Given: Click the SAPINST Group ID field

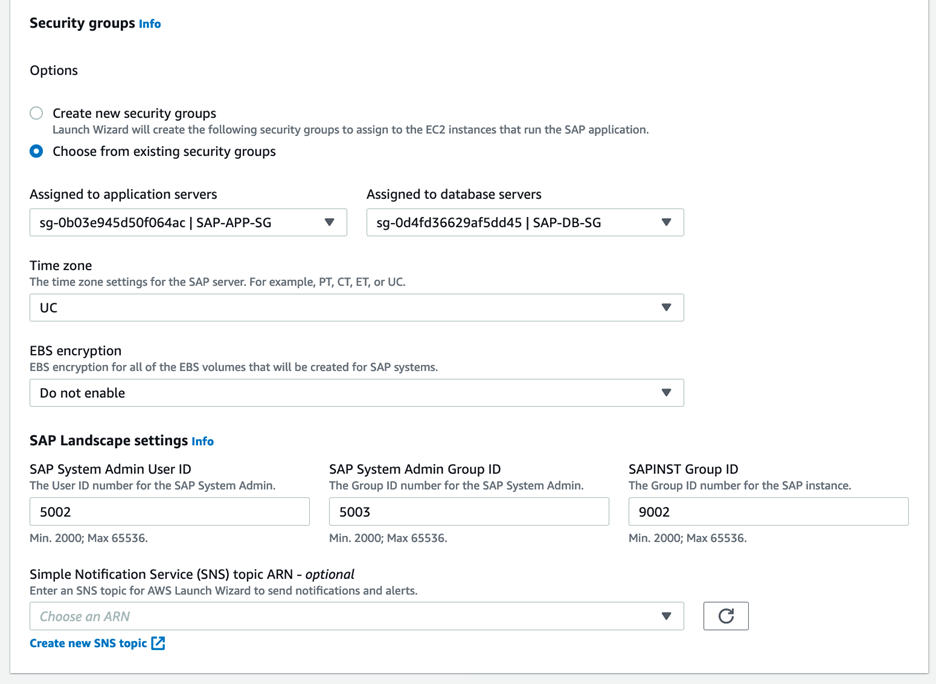Looking at the screenshot, I should [x=768, y=512].
